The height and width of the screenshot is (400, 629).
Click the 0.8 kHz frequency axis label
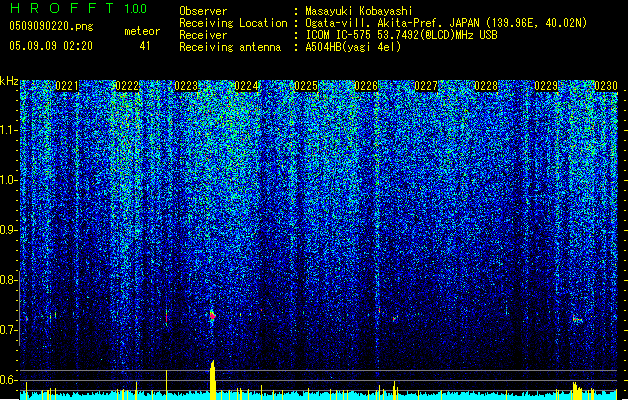pyautogui.click(x=9, y=280)
